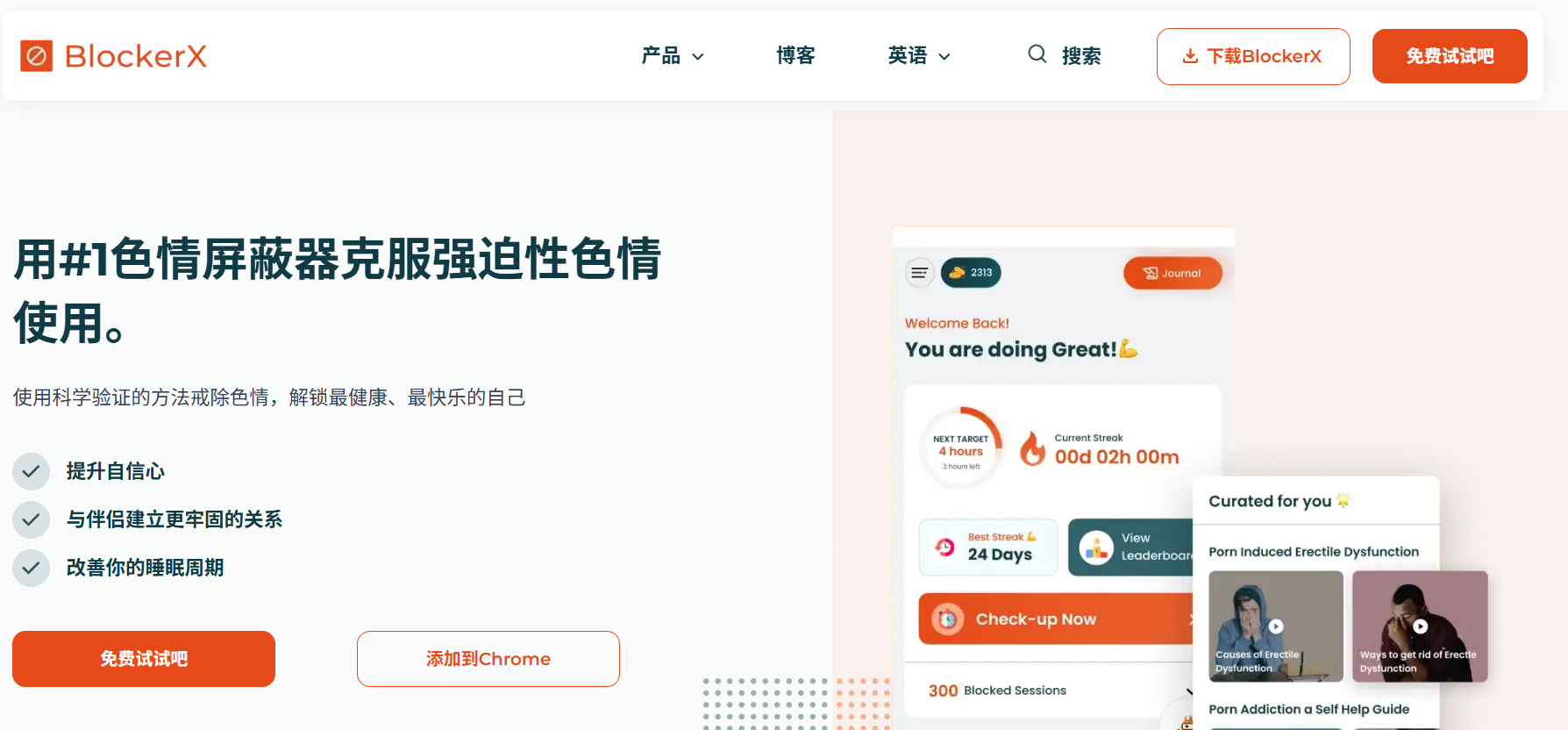
Task: Expand the 英语 language dropdown
Action: [x=919, y=56]
